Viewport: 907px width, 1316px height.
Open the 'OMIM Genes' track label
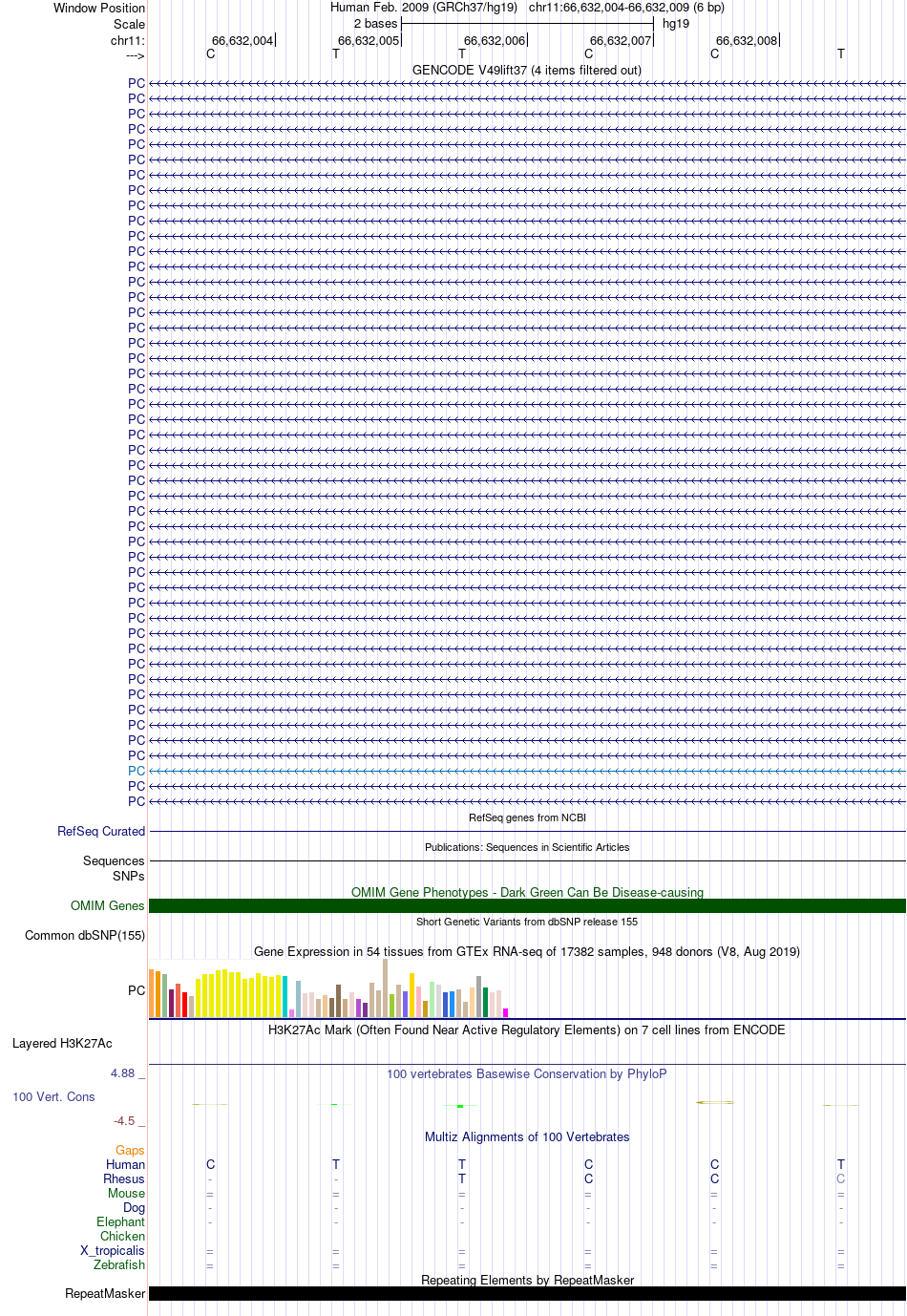pyautogui.click(x=108, y=905)
